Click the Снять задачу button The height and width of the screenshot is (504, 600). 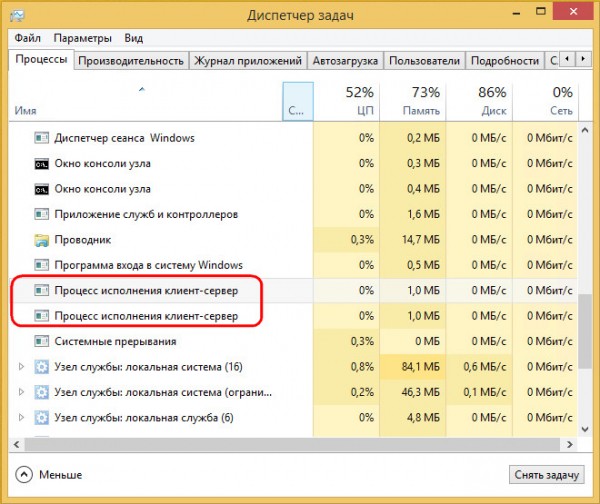pyautogui.click(x=546, y=475)
